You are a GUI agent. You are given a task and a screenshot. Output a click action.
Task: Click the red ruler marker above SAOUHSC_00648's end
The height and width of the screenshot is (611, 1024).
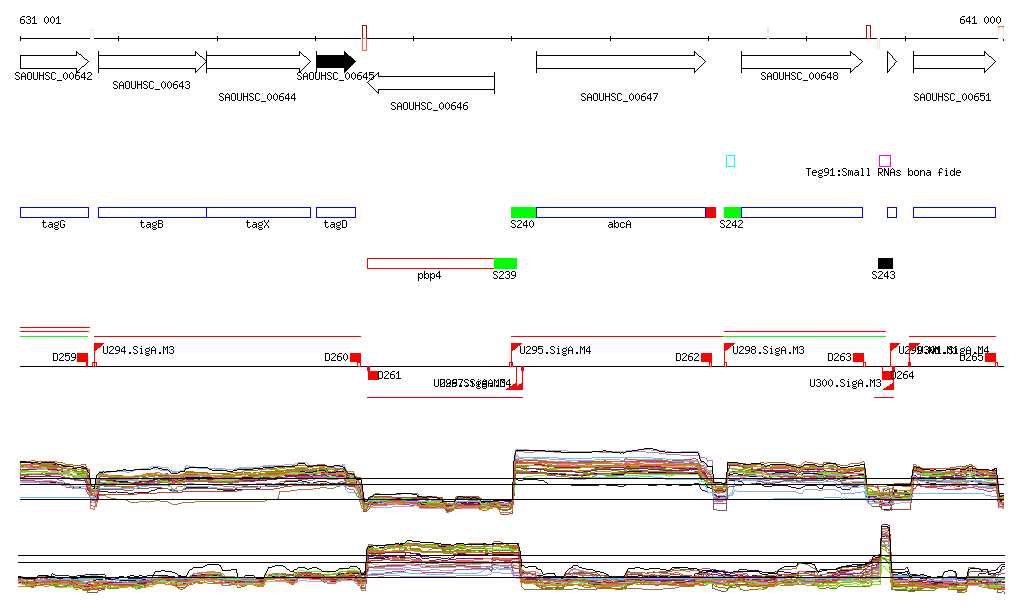tap(868, 32)
